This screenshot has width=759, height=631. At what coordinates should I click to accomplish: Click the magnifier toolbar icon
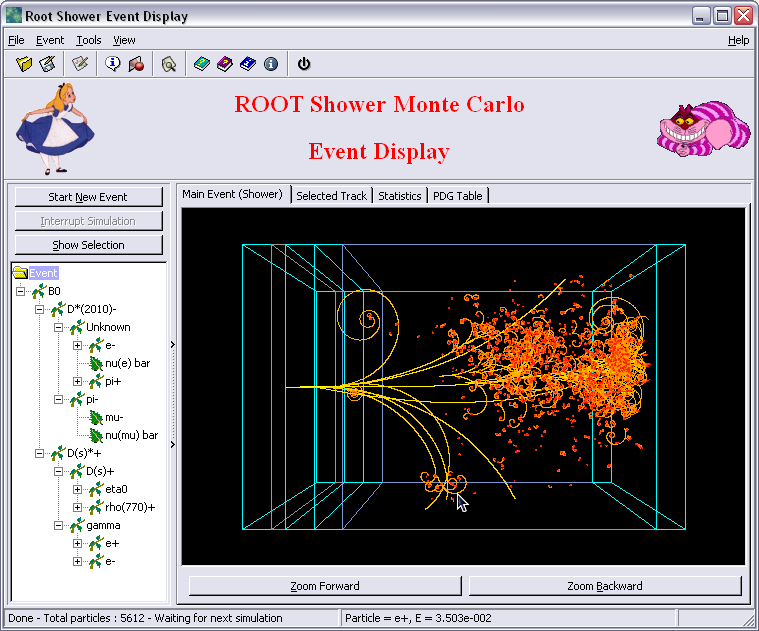point(169,64)
